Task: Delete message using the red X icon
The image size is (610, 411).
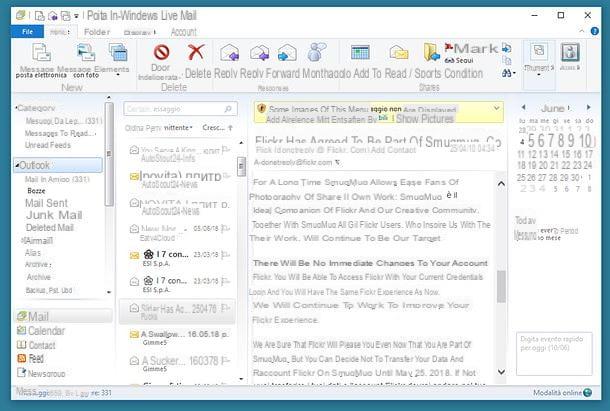Action: tap(196, 53)
